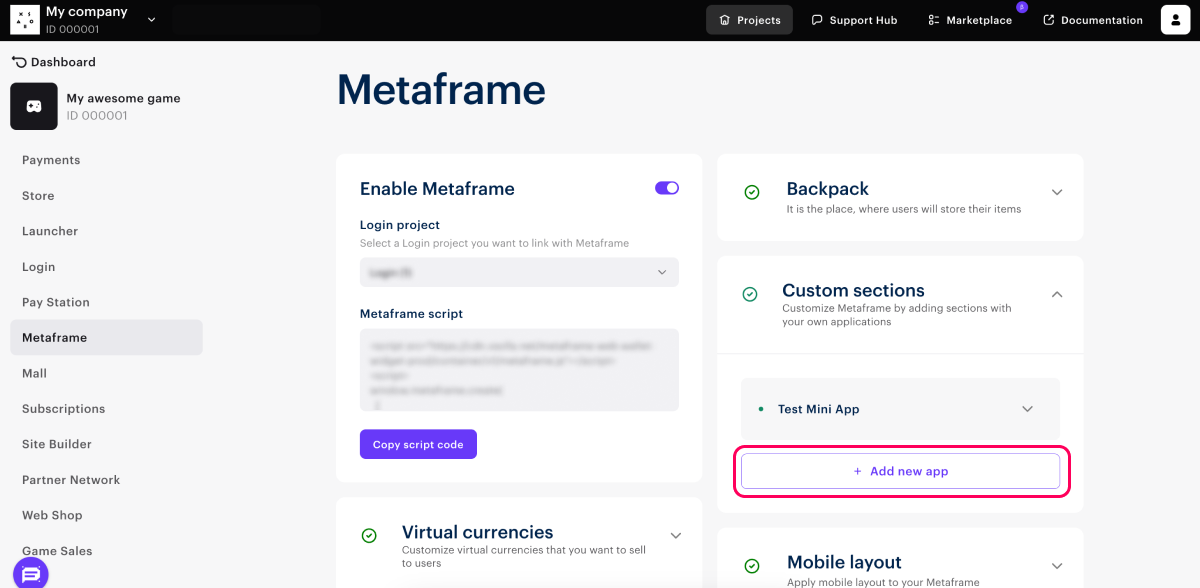
Task: Click the Metaframe script text area
Action: tap(519, 370)
